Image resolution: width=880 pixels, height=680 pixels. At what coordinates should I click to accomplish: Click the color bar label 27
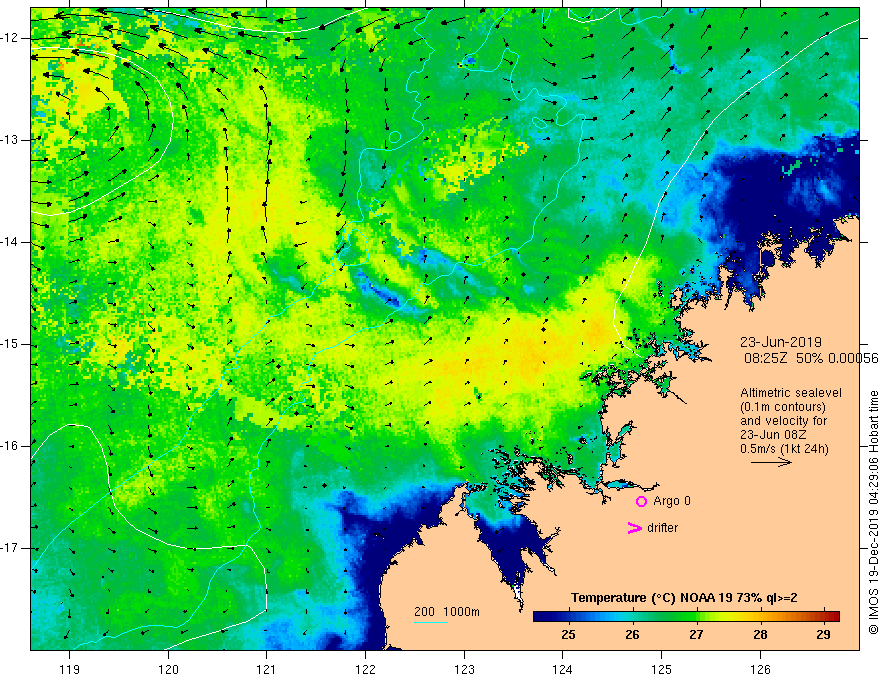click(696, 635)
